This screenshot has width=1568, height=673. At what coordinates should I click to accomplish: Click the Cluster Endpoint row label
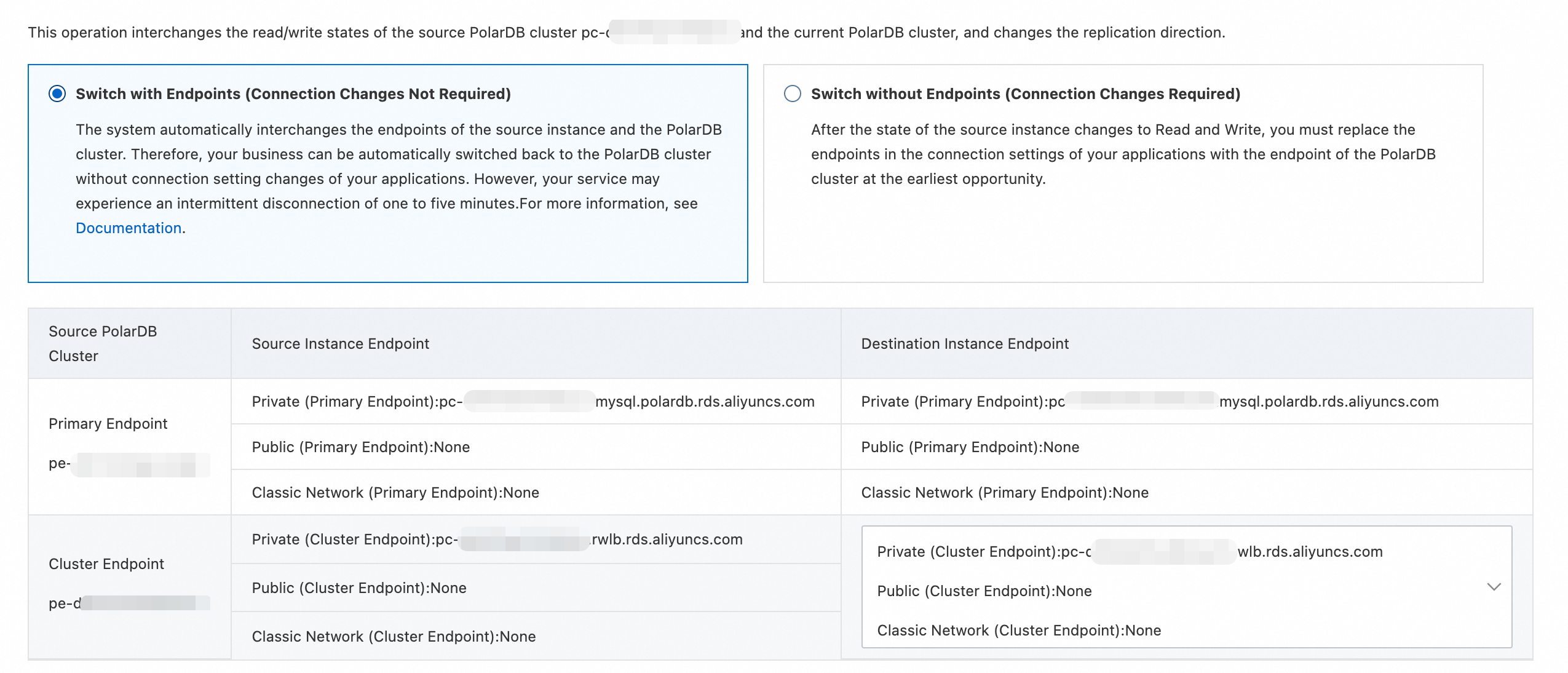click(x=106, y=564)
